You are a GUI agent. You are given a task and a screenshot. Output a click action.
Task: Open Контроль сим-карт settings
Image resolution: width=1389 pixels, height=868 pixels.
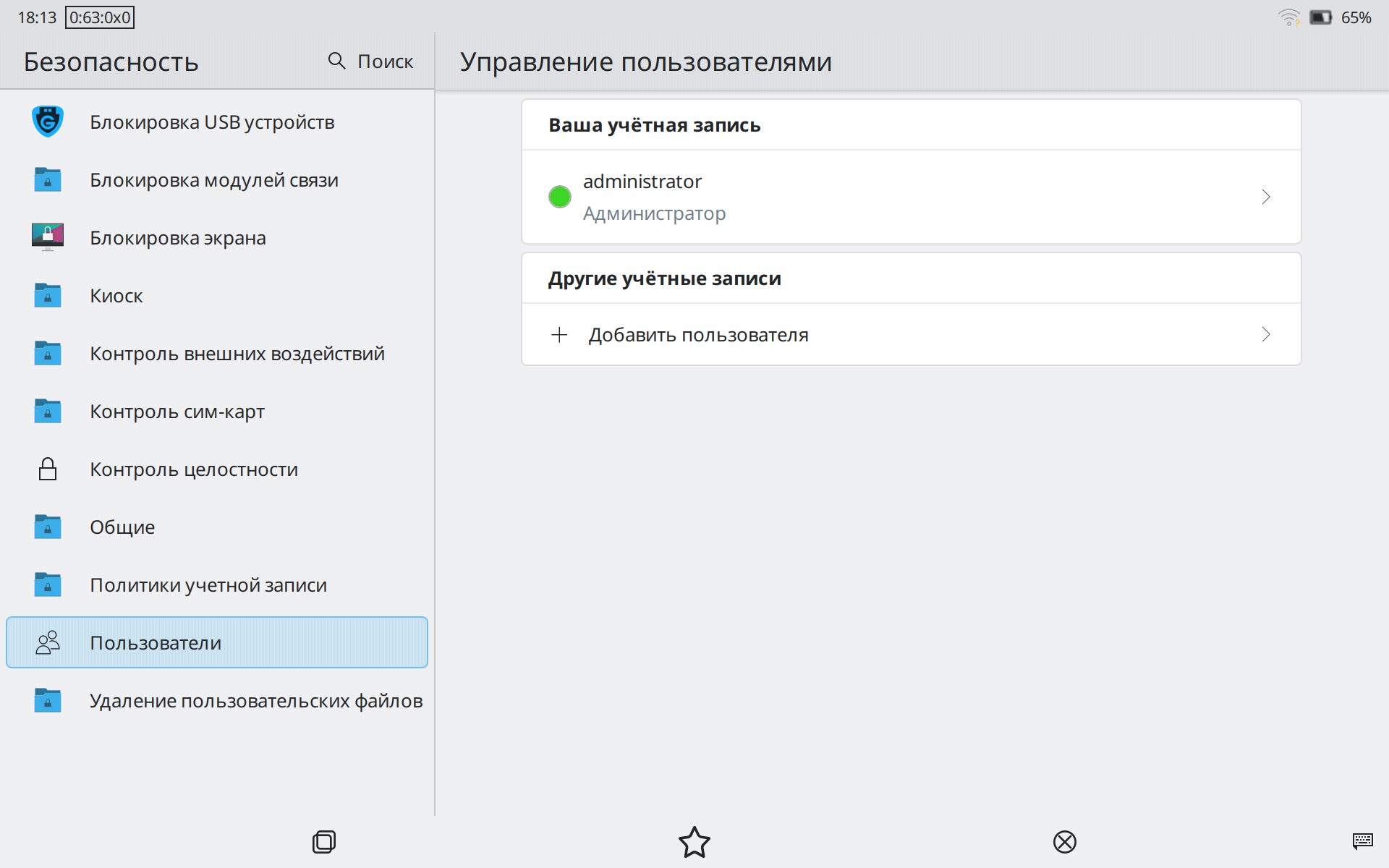[x=177, y=412]
